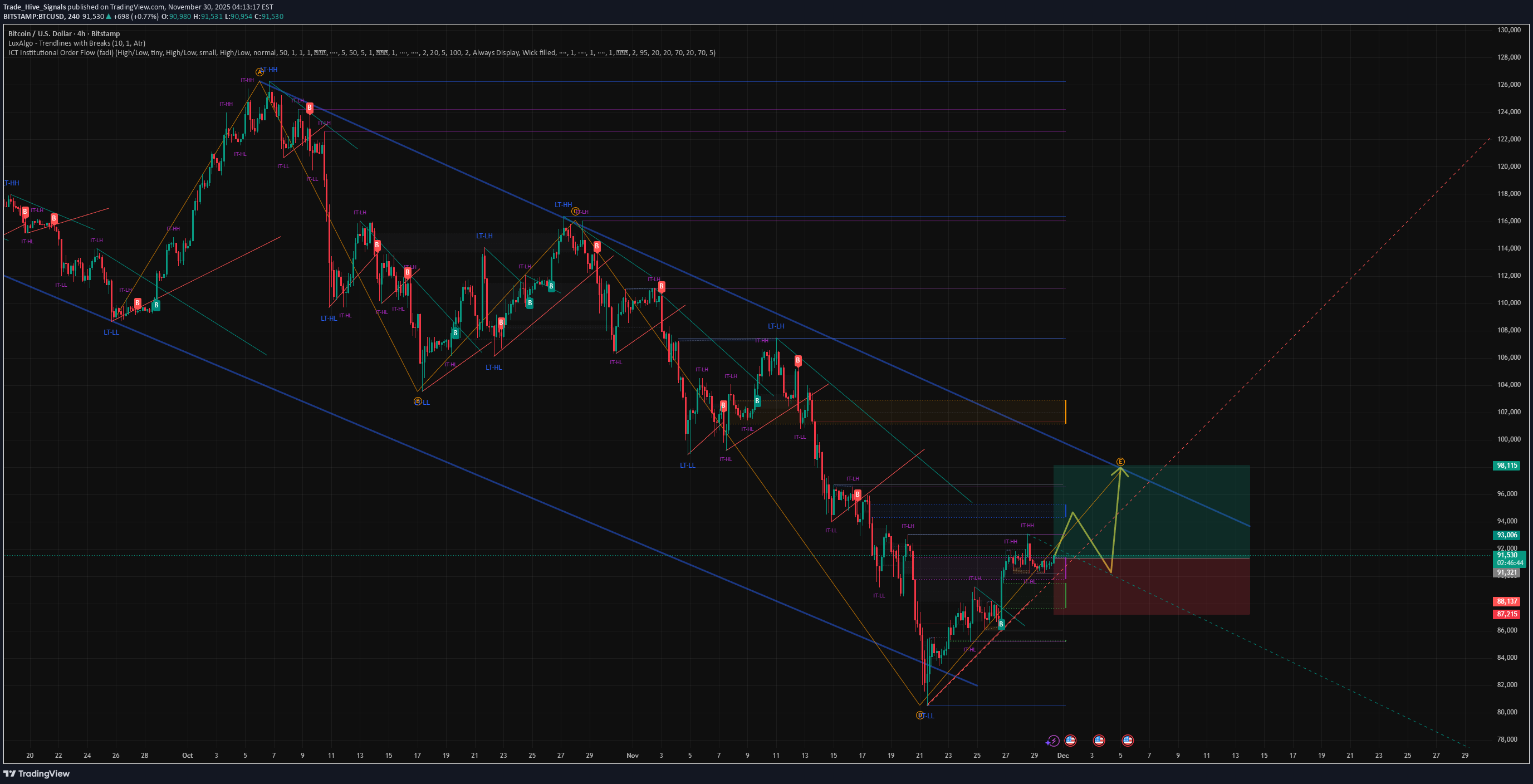Click the US flag event icon above Dec 3
Screen dimensions: 1533x784
pos(1099,741)
